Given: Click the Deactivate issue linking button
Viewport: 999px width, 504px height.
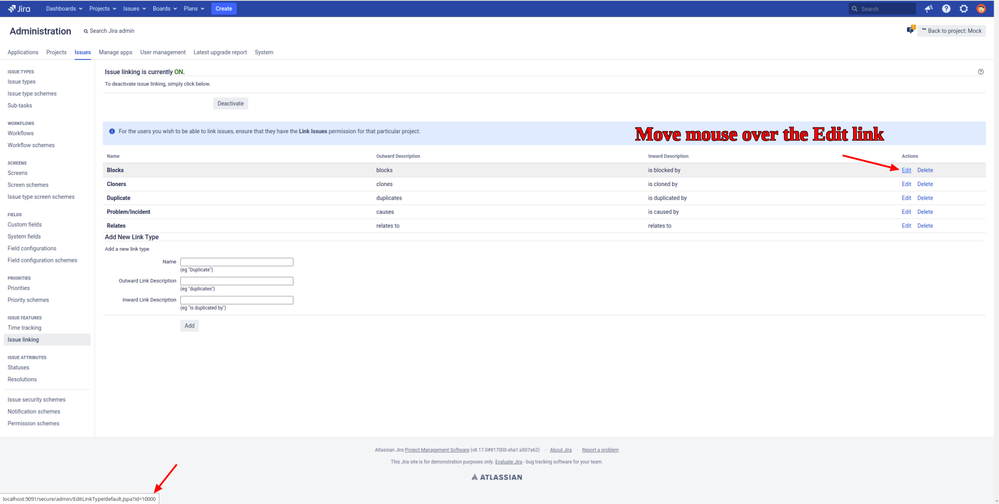Looking at the screenshot, I should (231, 103).
